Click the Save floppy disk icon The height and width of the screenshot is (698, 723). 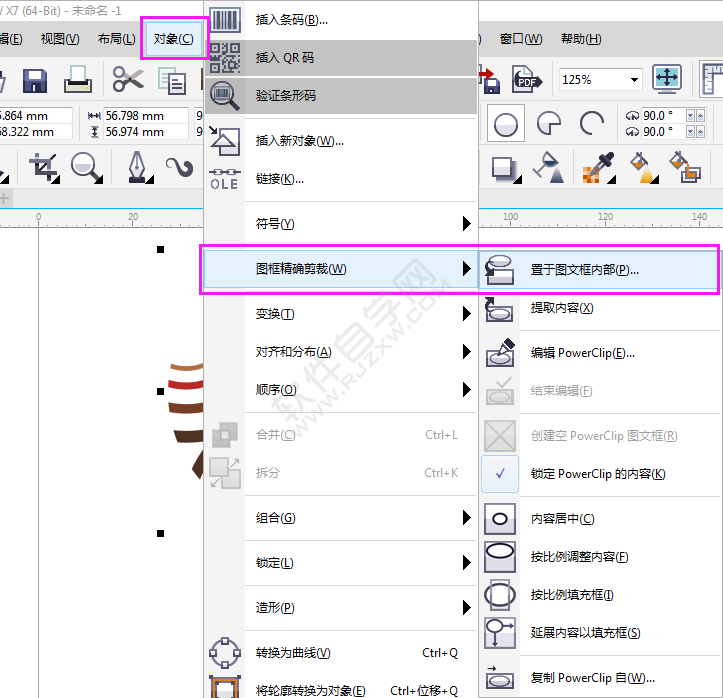click(x=35, y=81)
